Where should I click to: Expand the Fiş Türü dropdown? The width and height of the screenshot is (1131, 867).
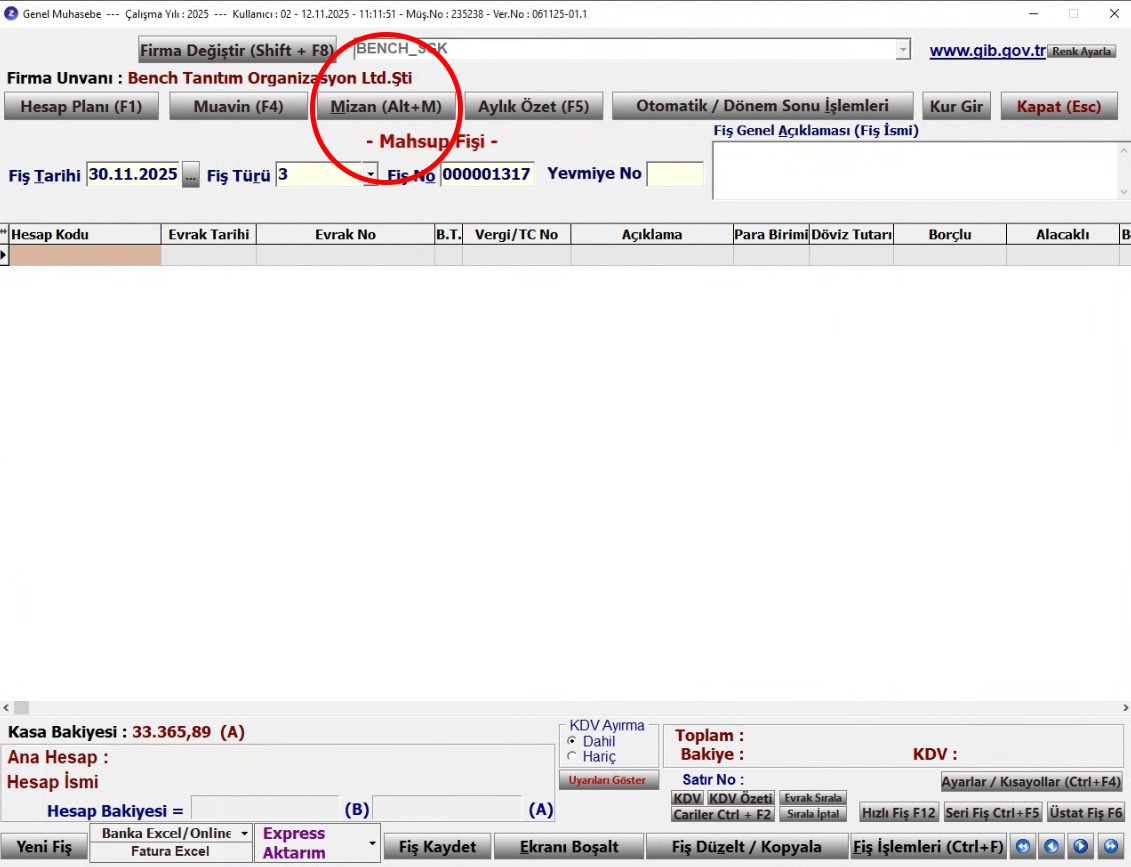click(x=370, y=174)
